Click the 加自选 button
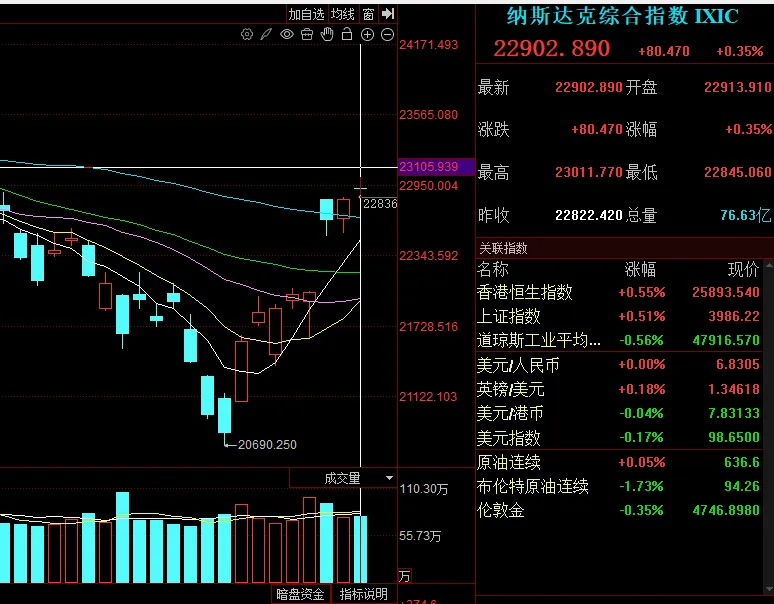 pos(307,14)
